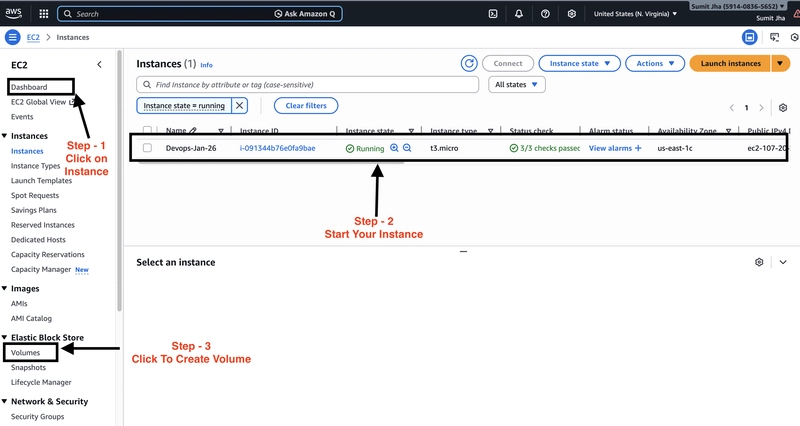This screenshot has height=426, width=800.
Task: Open instance ID i-091344b76e0fa9bae link
Action: (x=278, y=148)
